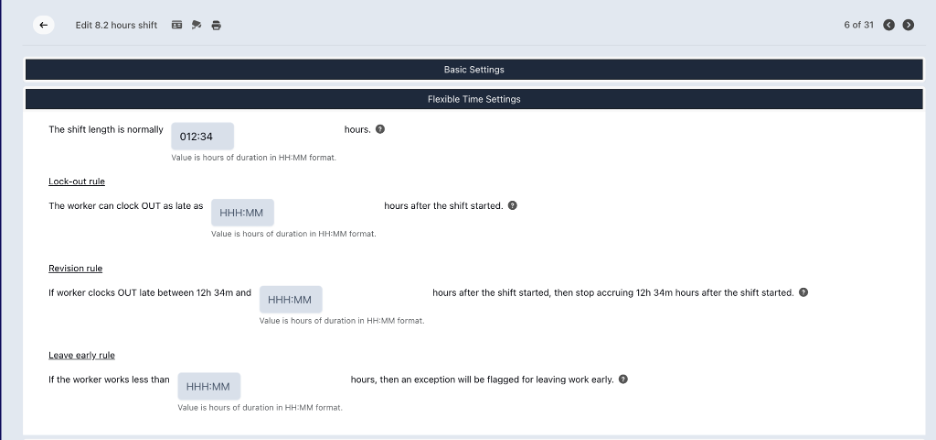Click the clock OUT as late as field
Viewport: 936px width, 440px height.
tap(242, 213)
